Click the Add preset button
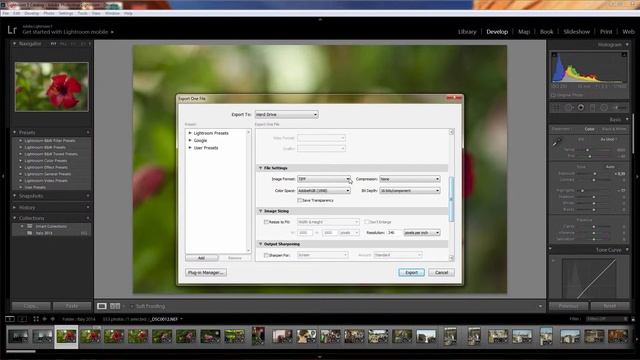This screenshot has height=360, width=640. click(201, 258)
